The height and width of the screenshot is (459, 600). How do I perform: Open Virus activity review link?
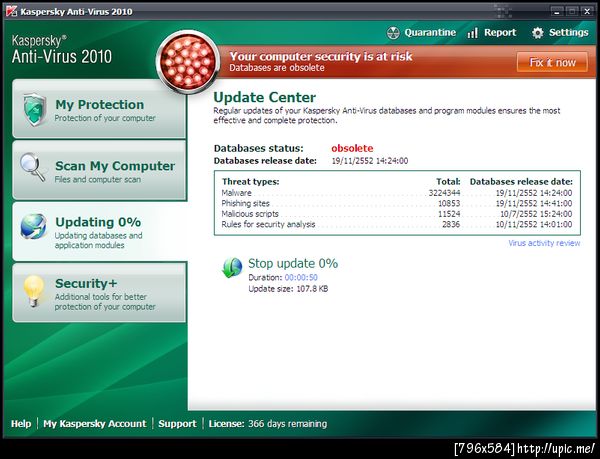[x=544, y=243]
